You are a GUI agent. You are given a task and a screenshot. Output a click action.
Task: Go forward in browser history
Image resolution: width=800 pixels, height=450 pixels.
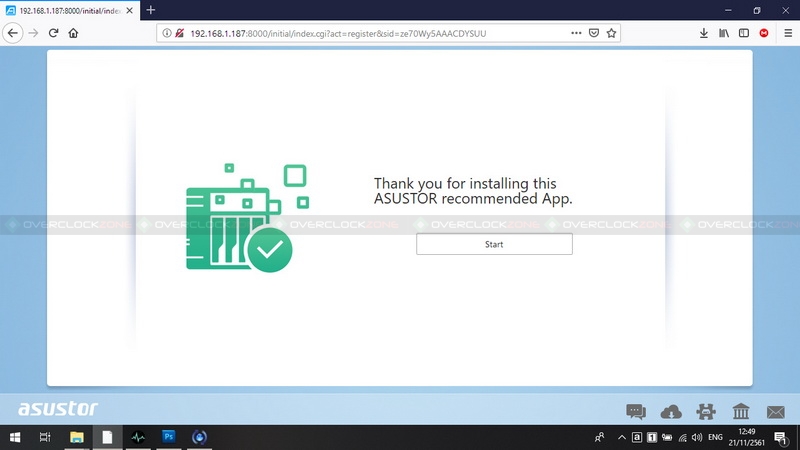(34, 33)
